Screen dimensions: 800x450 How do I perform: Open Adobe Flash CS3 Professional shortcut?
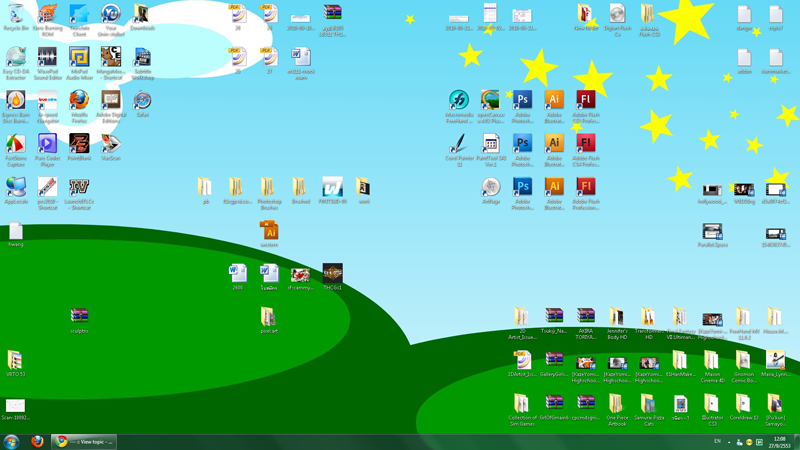[585, 107]
